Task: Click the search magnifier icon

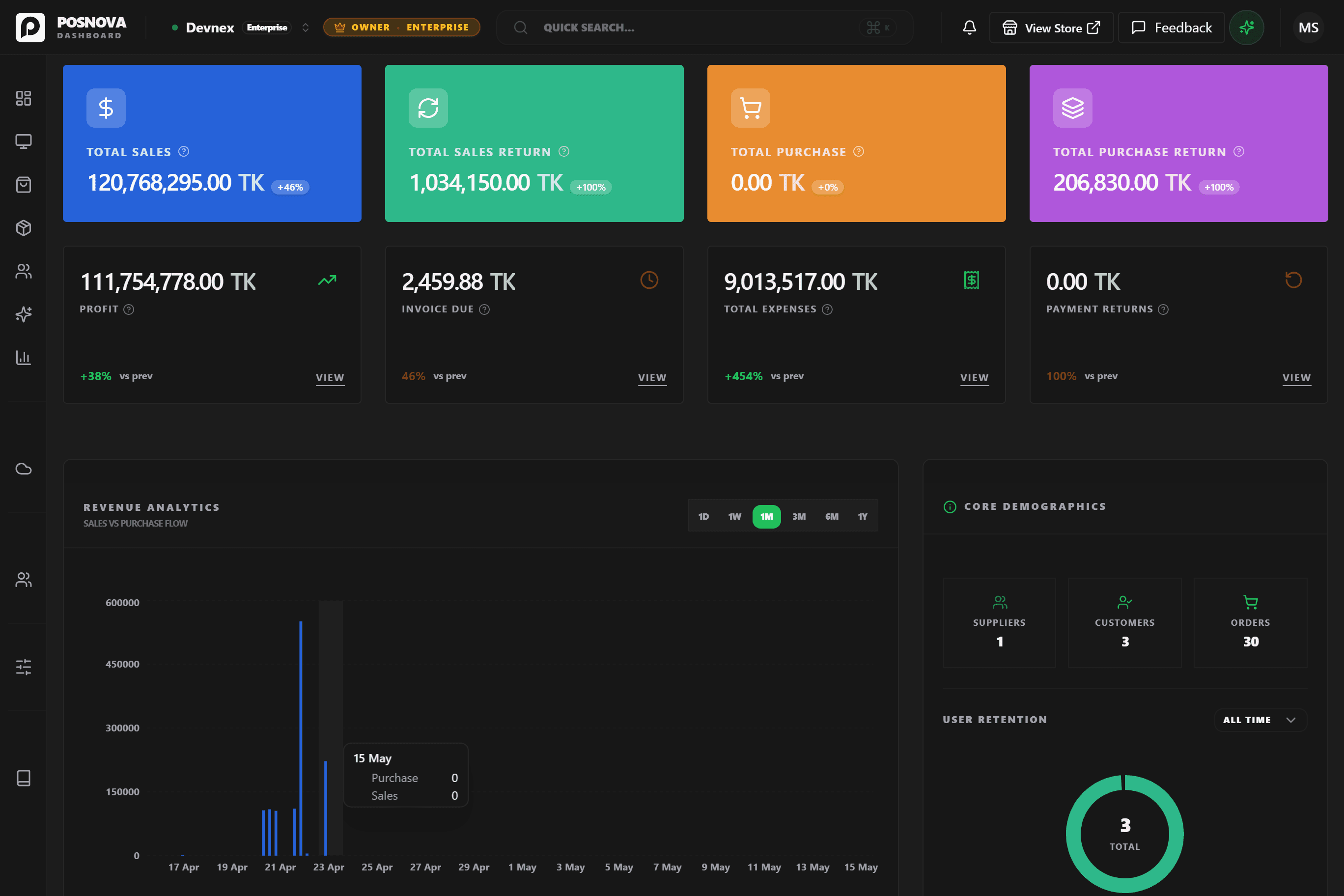Action: pos(520,28)
